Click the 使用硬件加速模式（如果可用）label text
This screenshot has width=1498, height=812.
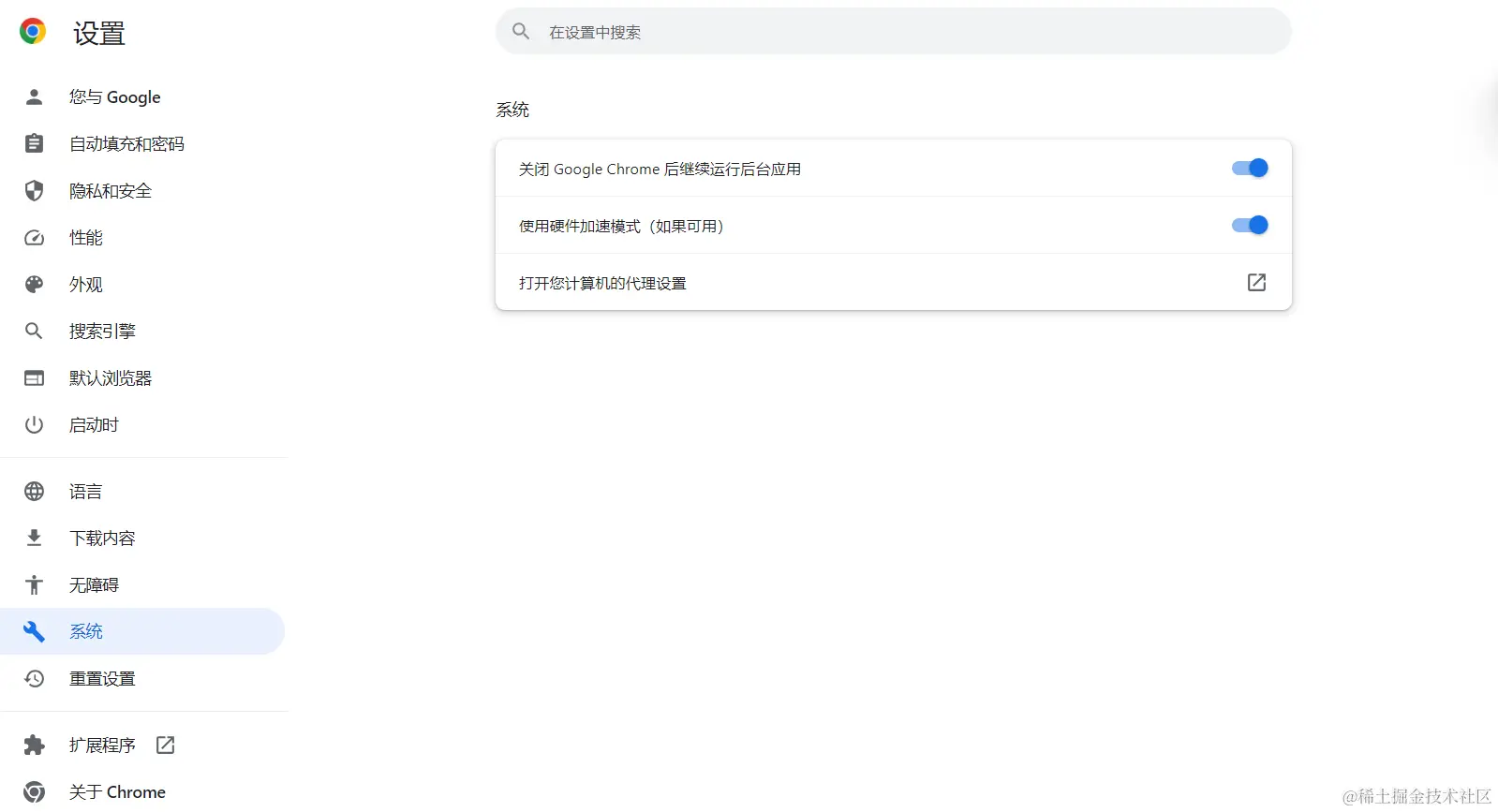621,226
